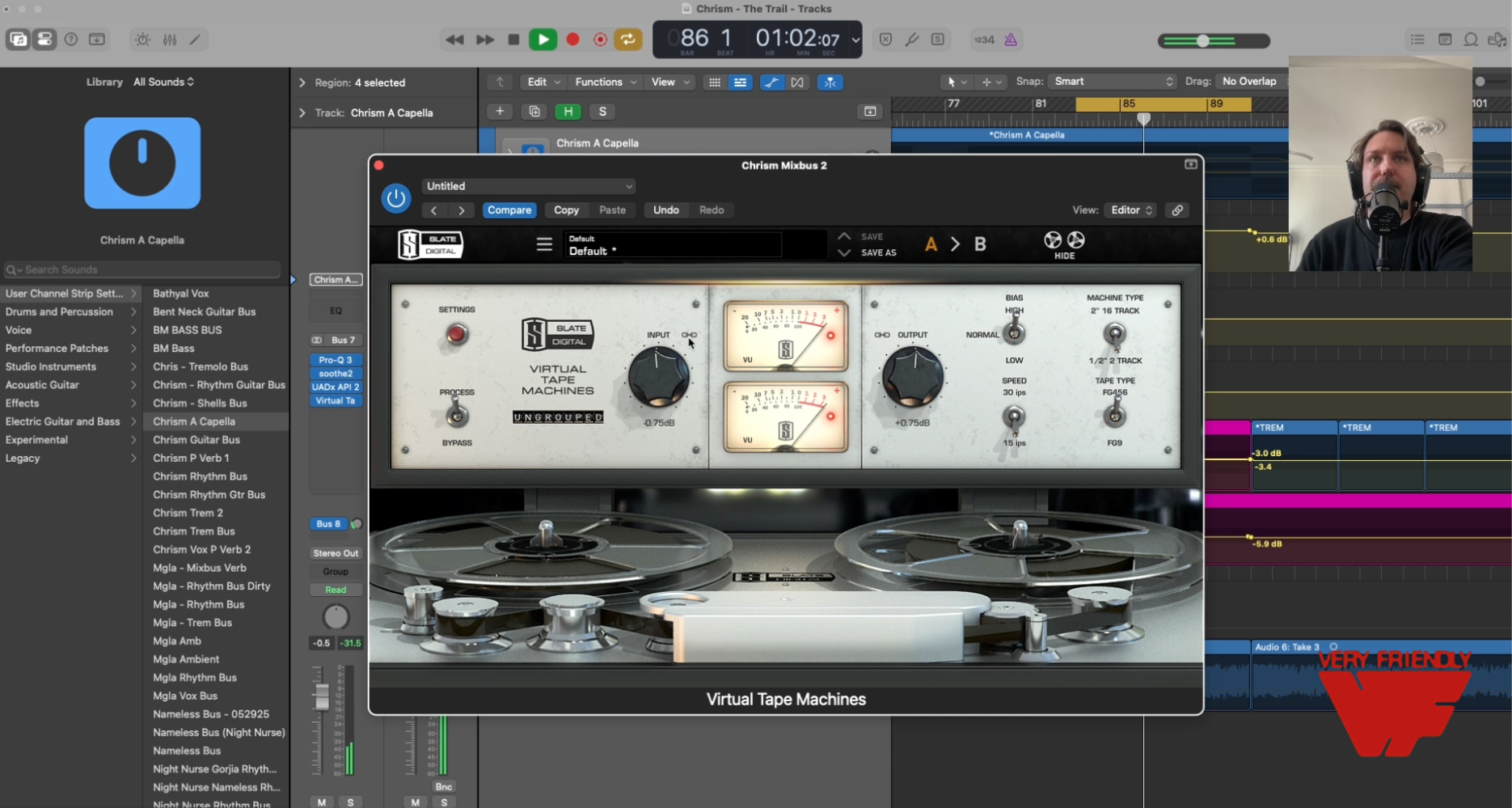Viewport: 1512px width, 808px height.
Task: Click the Compare button
Action: tap(509, 210)
